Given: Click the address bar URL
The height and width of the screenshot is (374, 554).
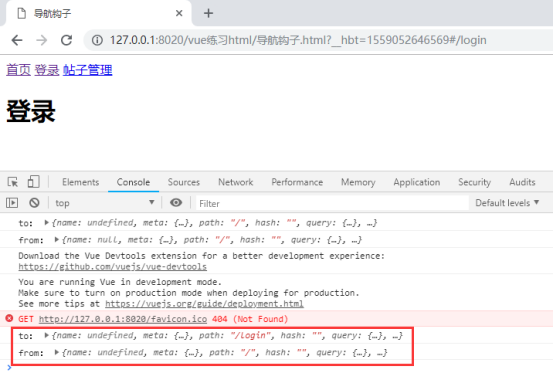Looking at the screenshot, I should tap(298, 40).
